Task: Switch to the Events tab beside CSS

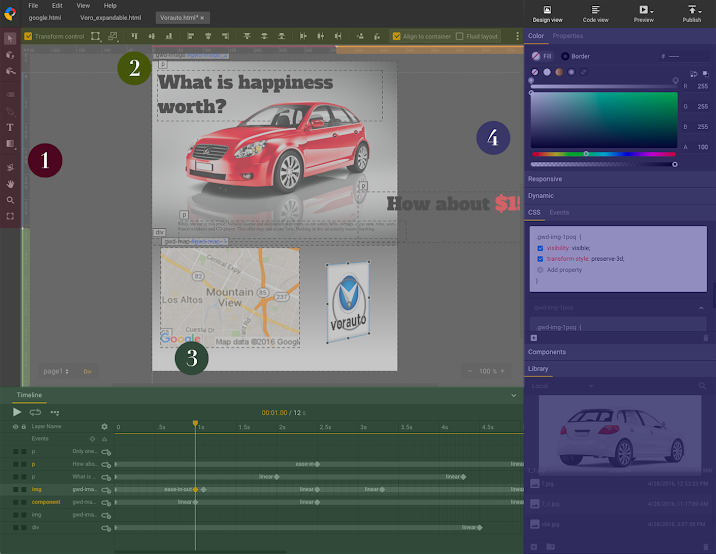Action: [559, 212]
